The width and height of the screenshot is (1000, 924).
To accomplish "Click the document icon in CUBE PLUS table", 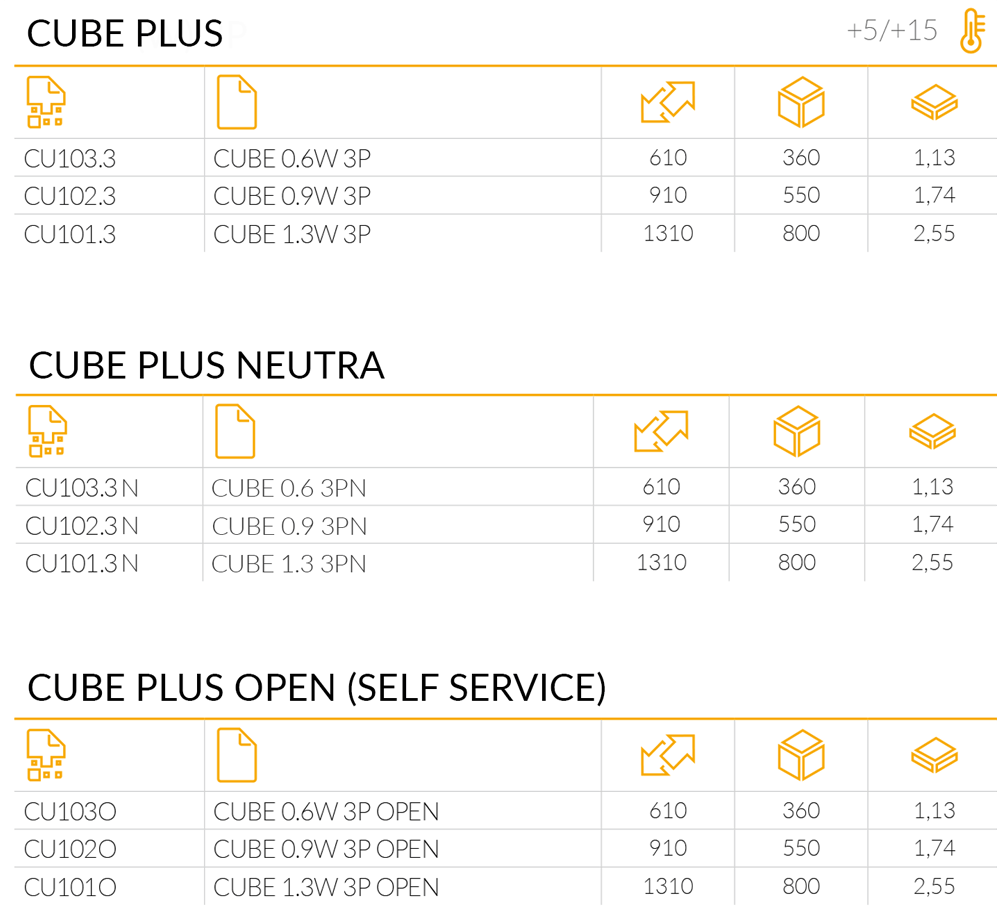I will click(x=237, y=102).
